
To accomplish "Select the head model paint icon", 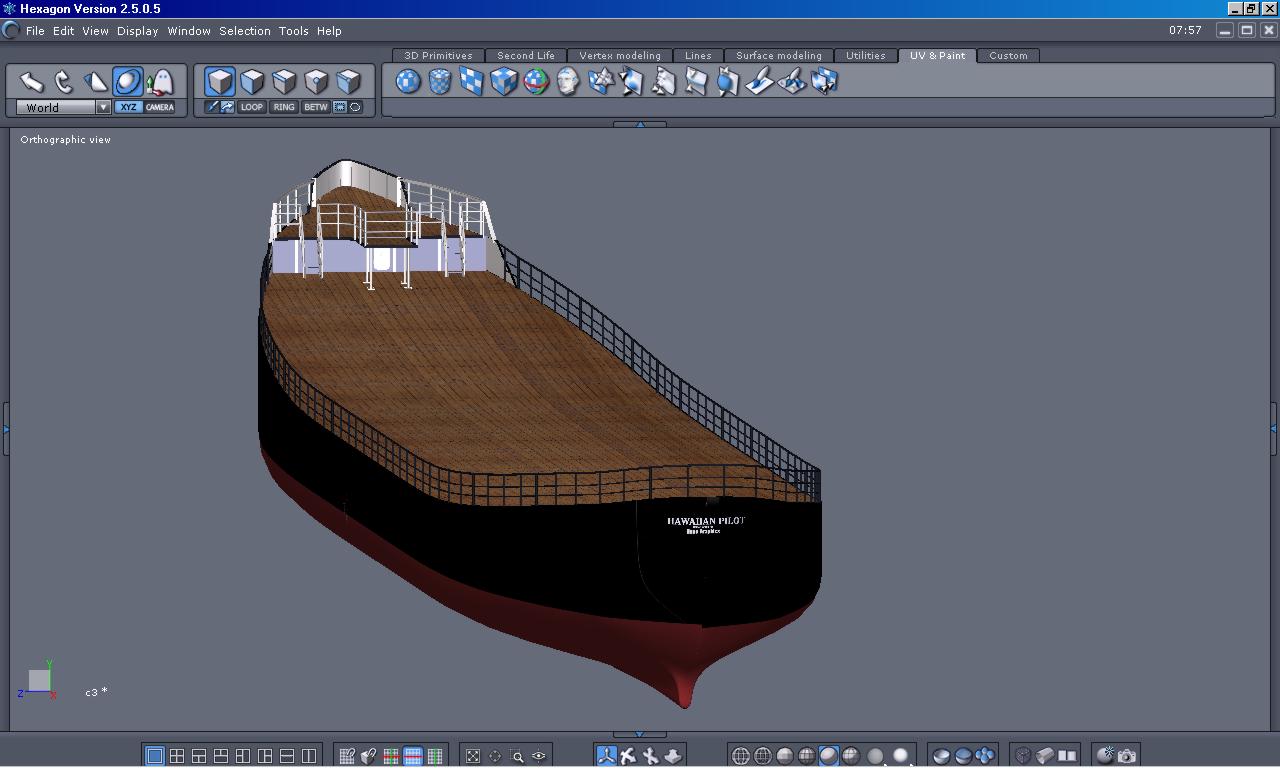I will click(x=568, y=81).
